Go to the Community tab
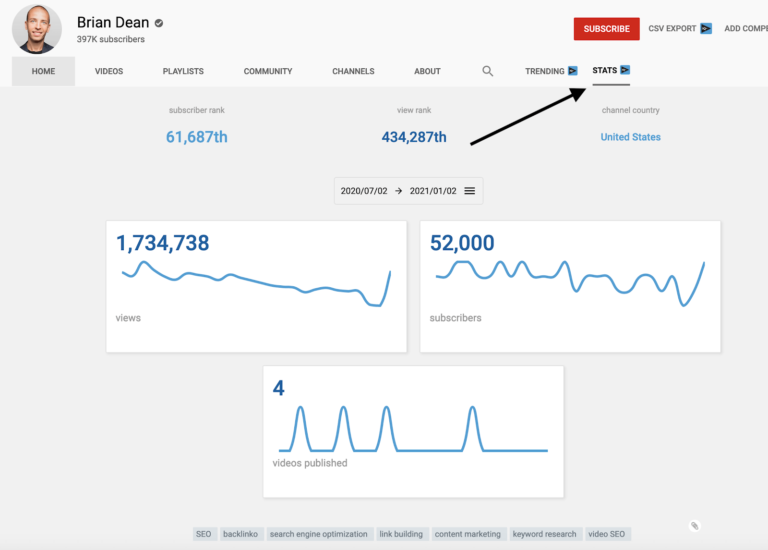This screenshot has height=550, width=768. coord(268,71)
